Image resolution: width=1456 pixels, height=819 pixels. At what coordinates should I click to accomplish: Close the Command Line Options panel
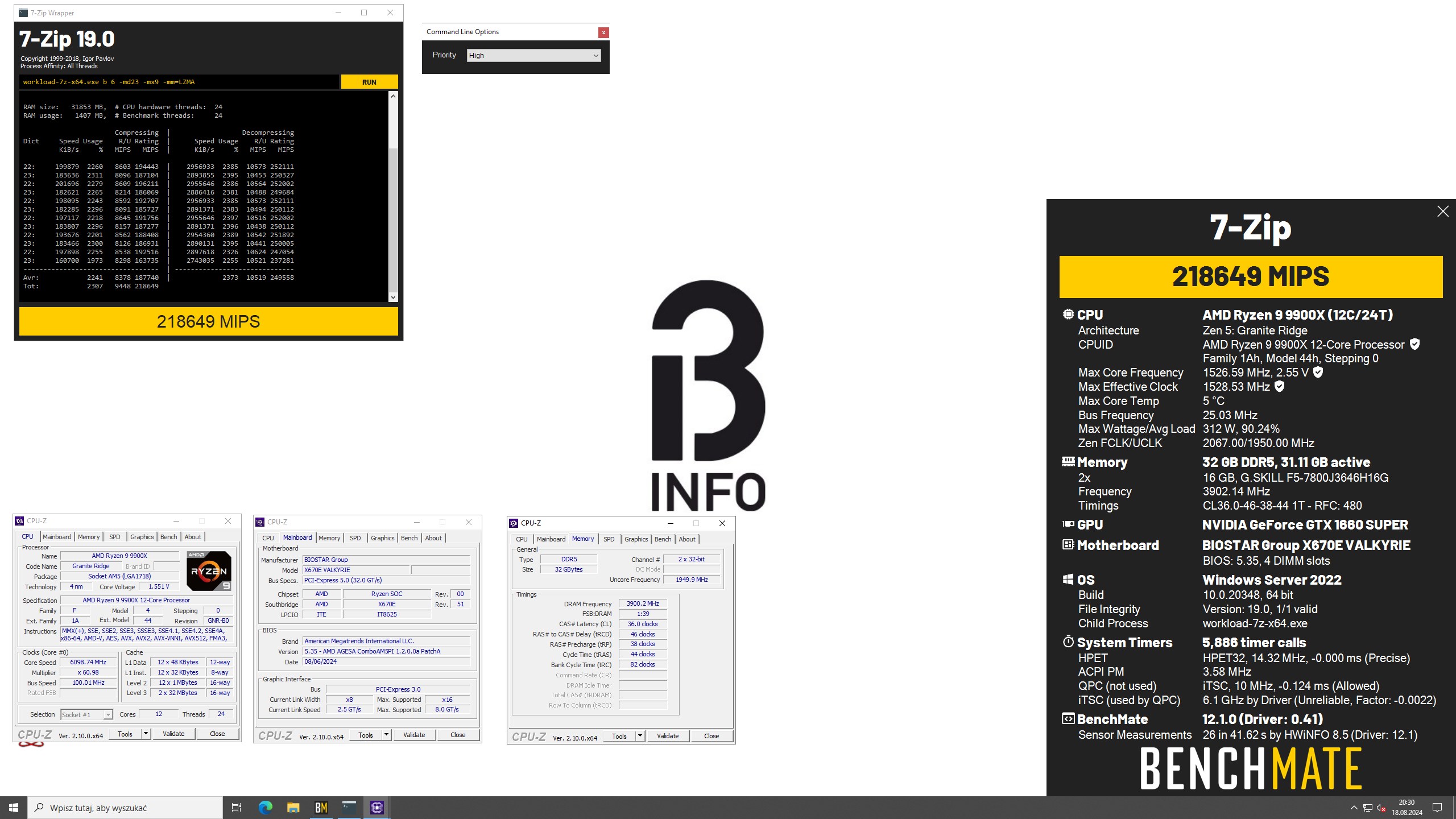coord(603,32)
